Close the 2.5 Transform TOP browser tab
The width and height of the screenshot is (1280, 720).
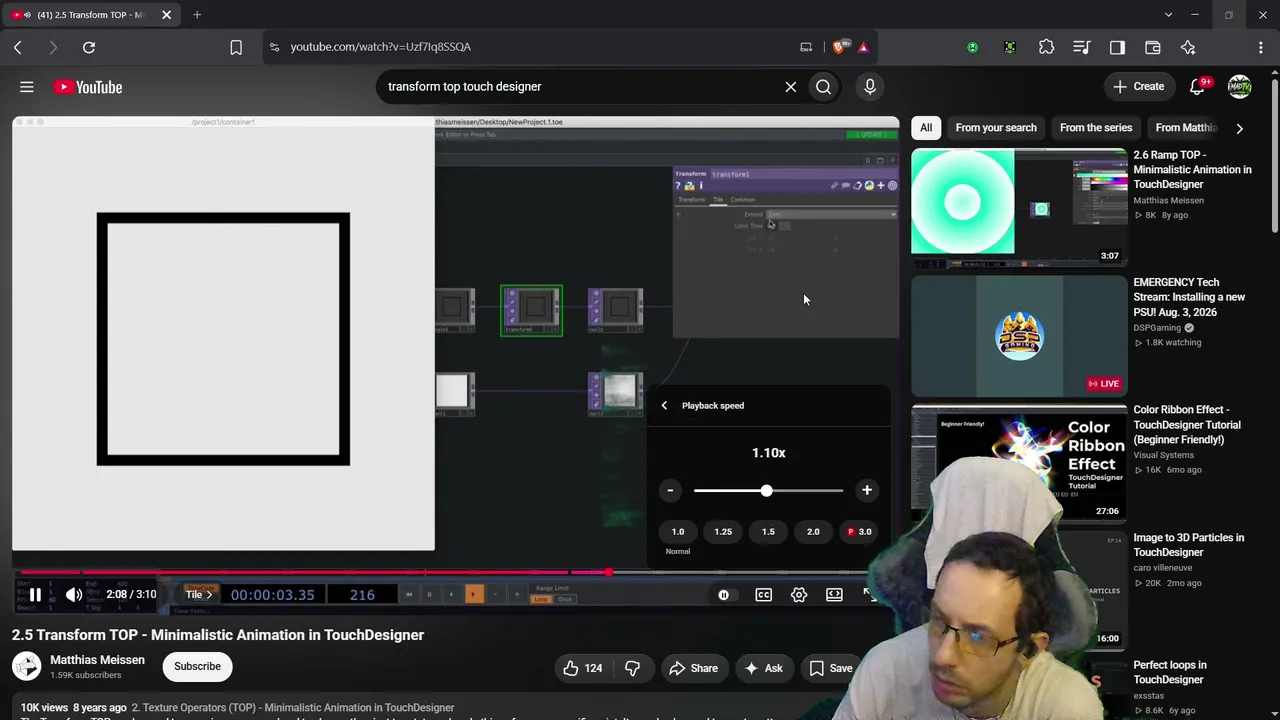166,15
